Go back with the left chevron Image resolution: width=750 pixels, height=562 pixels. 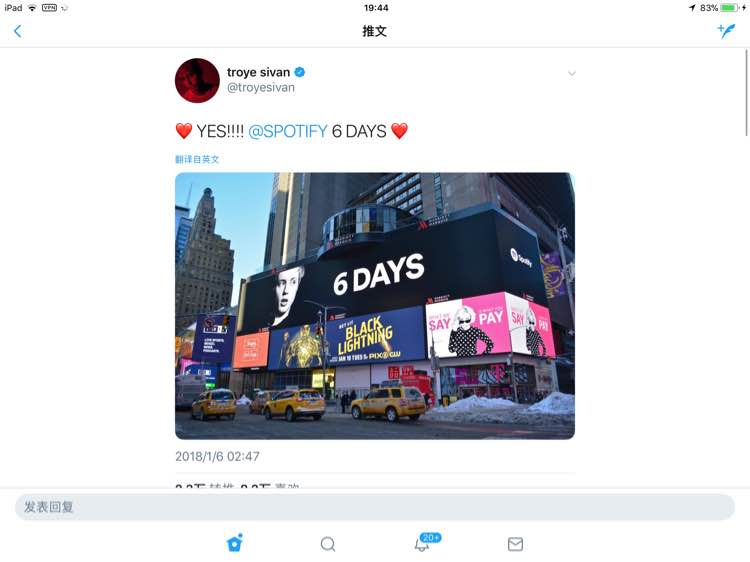(18, 32)
